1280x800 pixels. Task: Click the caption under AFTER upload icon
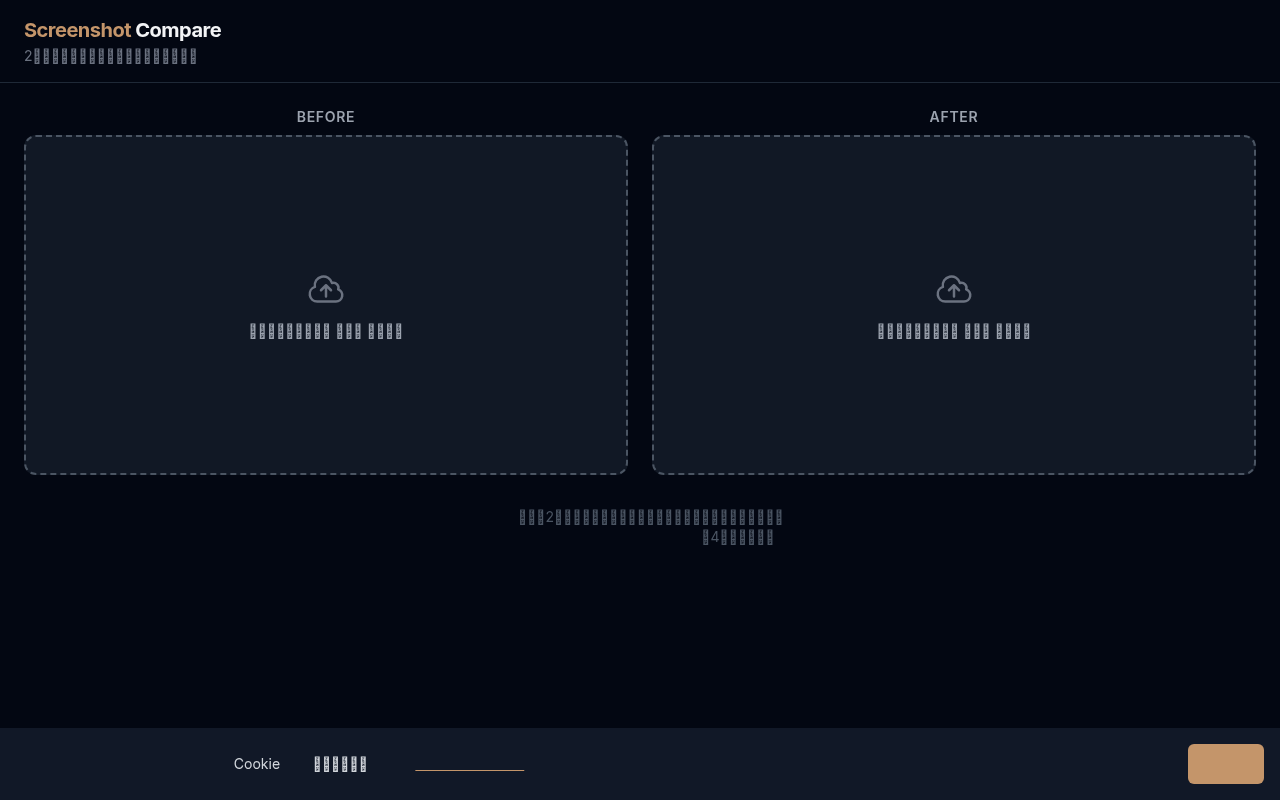pyautogui.click(x=954, y=331)
